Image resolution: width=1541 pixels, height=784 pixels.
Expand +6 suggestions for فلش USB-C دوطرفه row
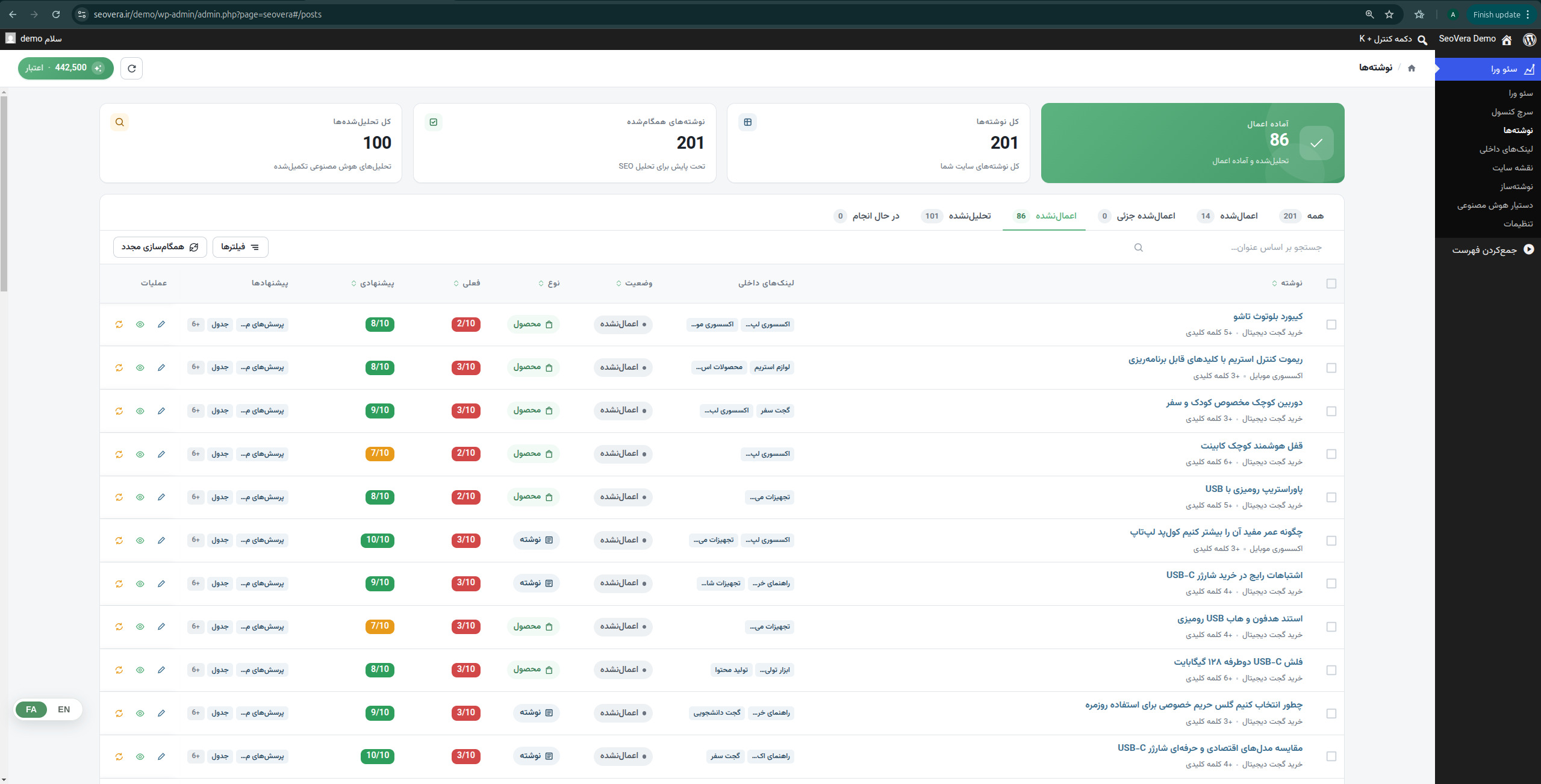[196, 670]
